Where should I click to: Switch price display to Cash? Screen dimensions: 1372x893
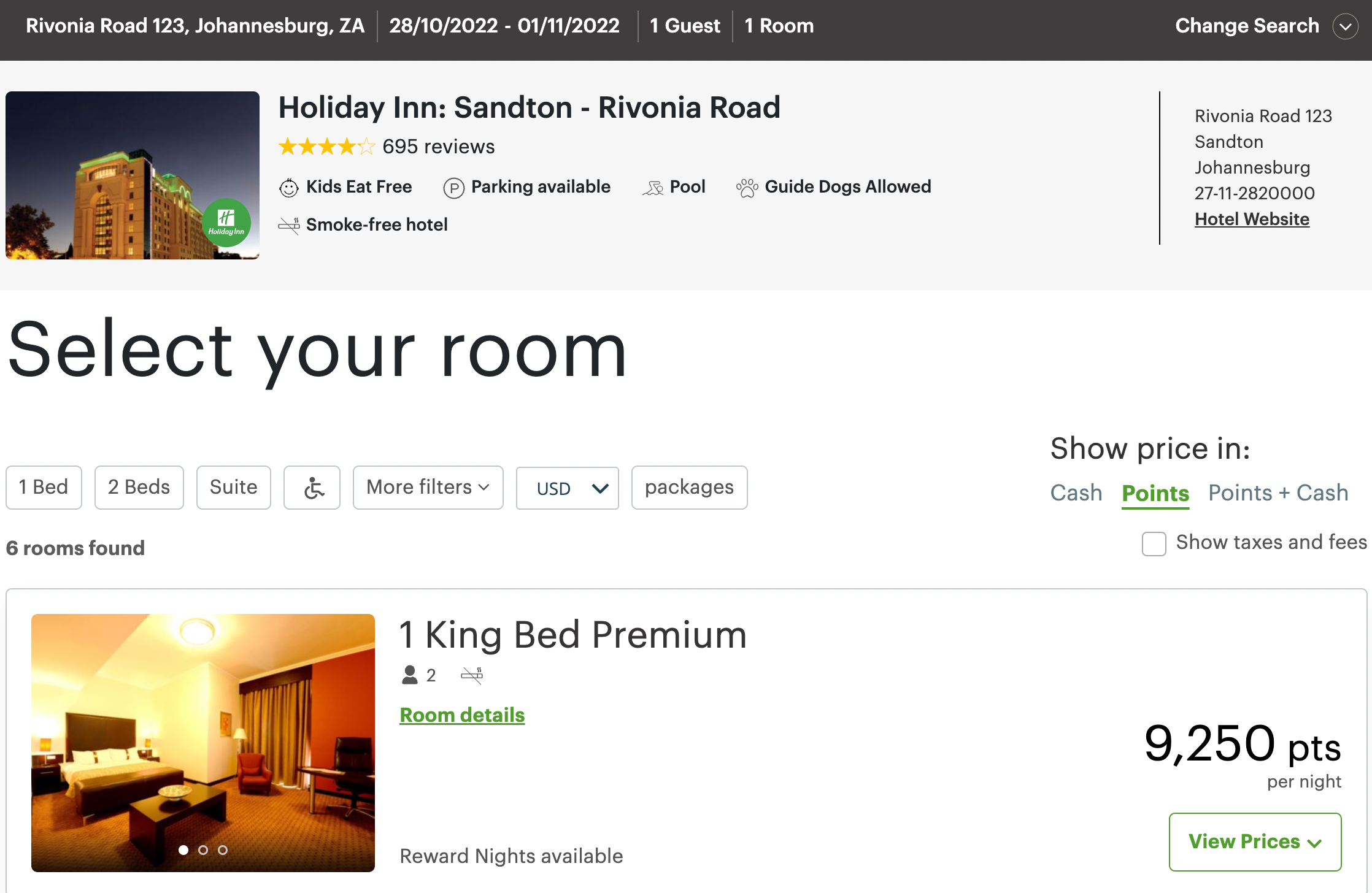pos(1076,492)
